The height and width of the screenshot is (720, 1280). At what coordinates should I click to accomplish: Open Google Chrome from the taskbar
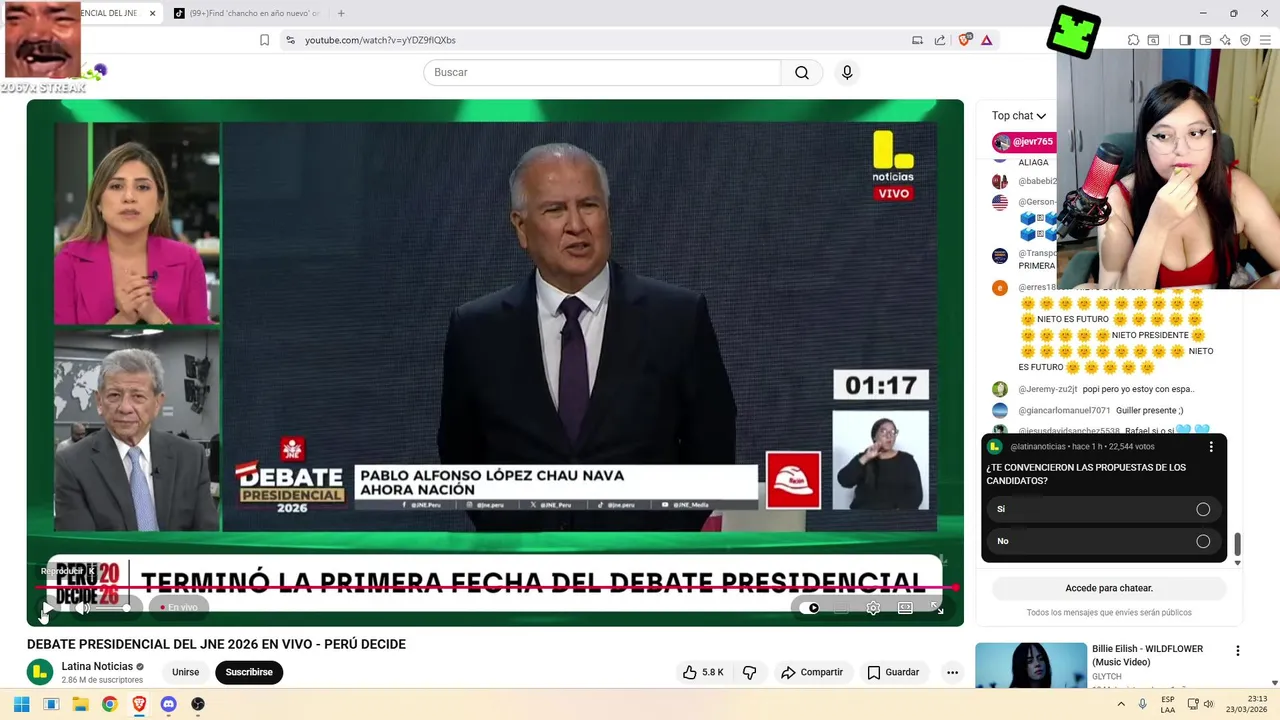point(110,704)
